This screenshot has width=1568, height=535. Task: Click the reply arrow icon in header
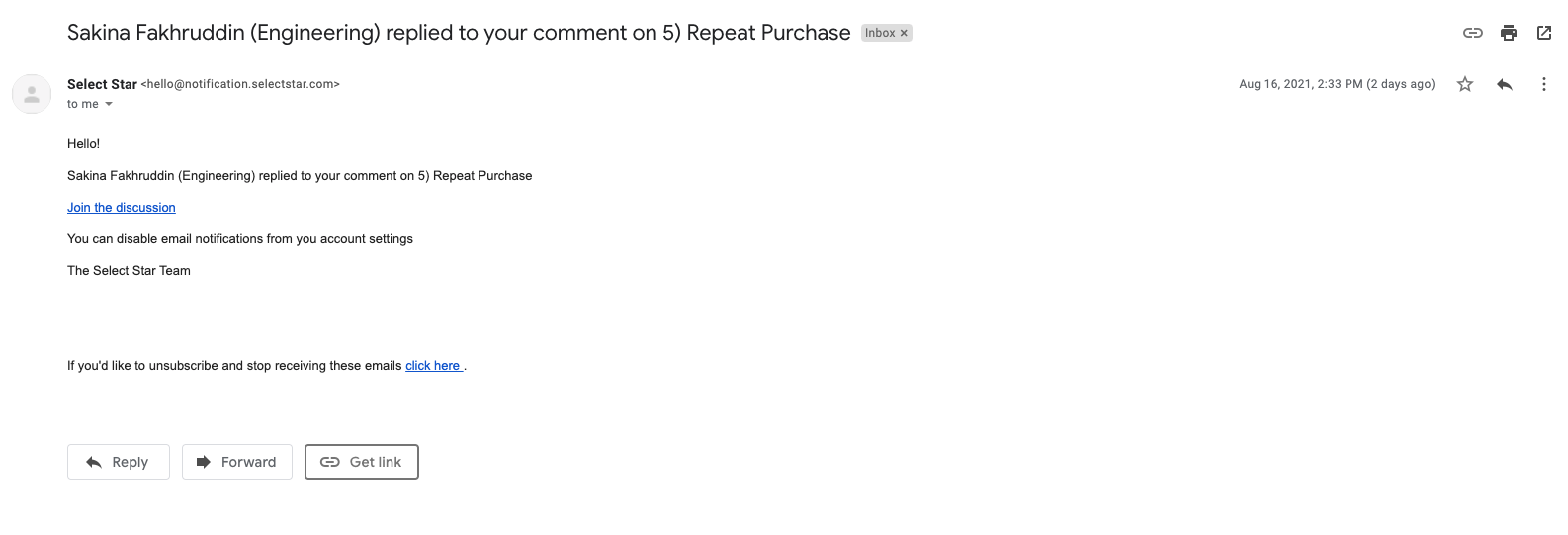pos(1505,84)
